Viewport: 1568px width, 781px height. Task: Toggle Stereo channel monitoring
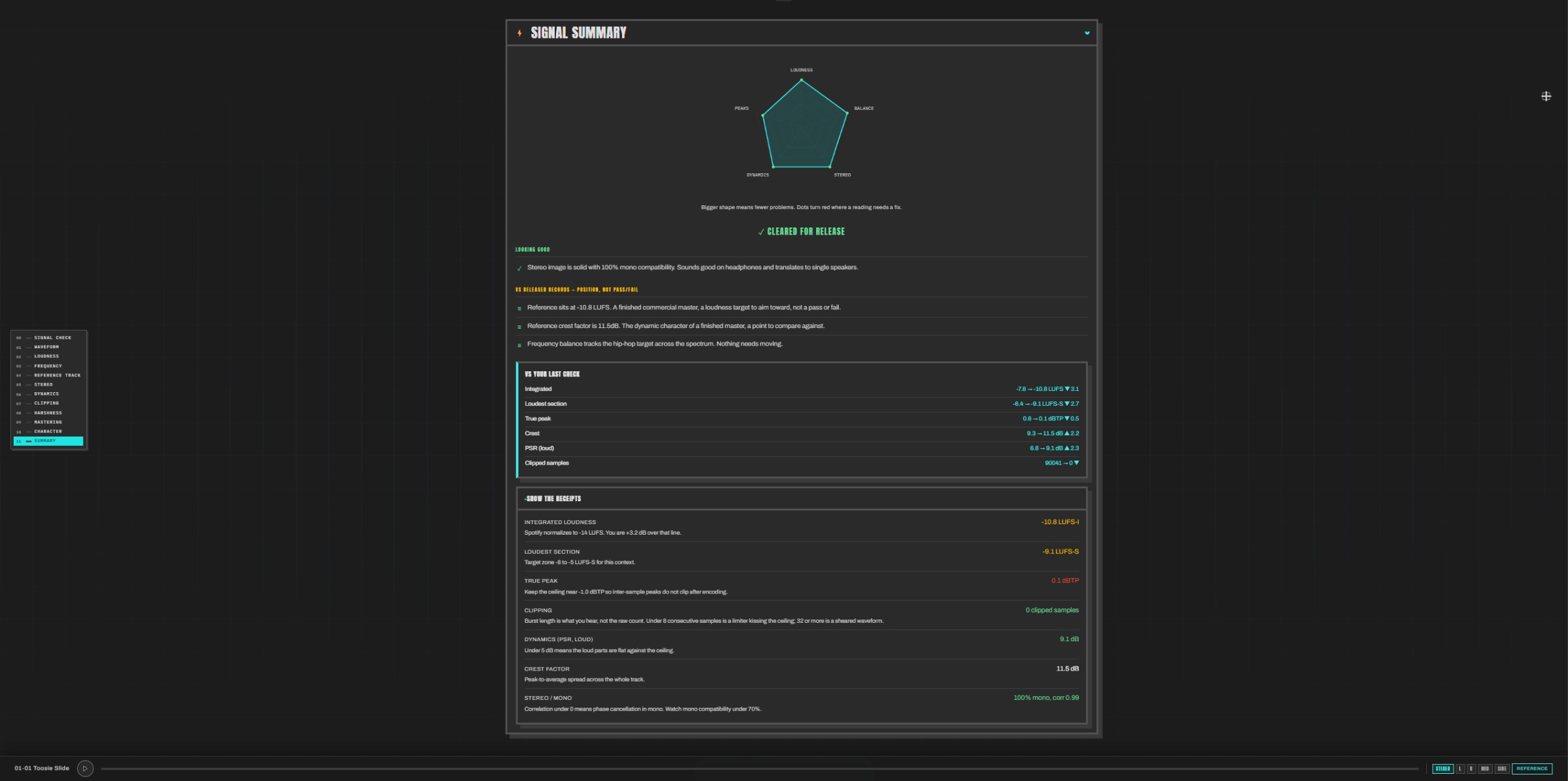1443,769
